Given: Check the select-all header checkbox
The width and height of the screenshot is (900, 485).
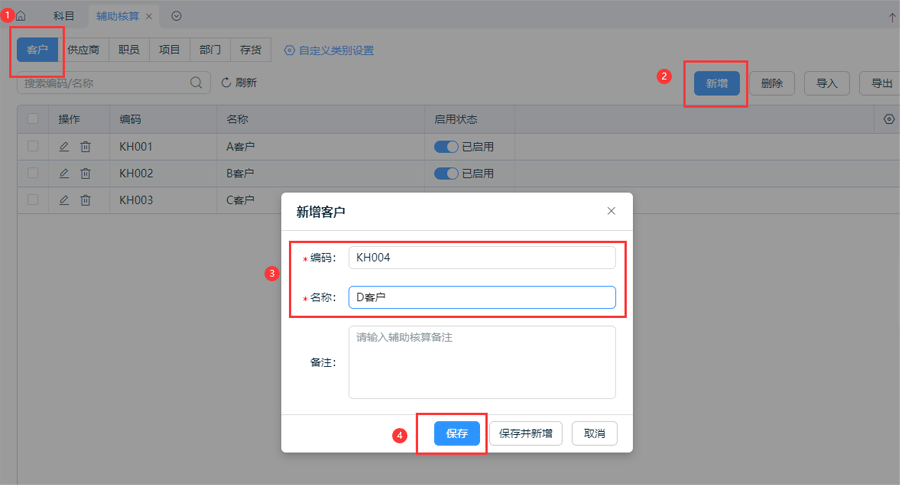Looking at the screenshot, I should click(x=33, y=119).
